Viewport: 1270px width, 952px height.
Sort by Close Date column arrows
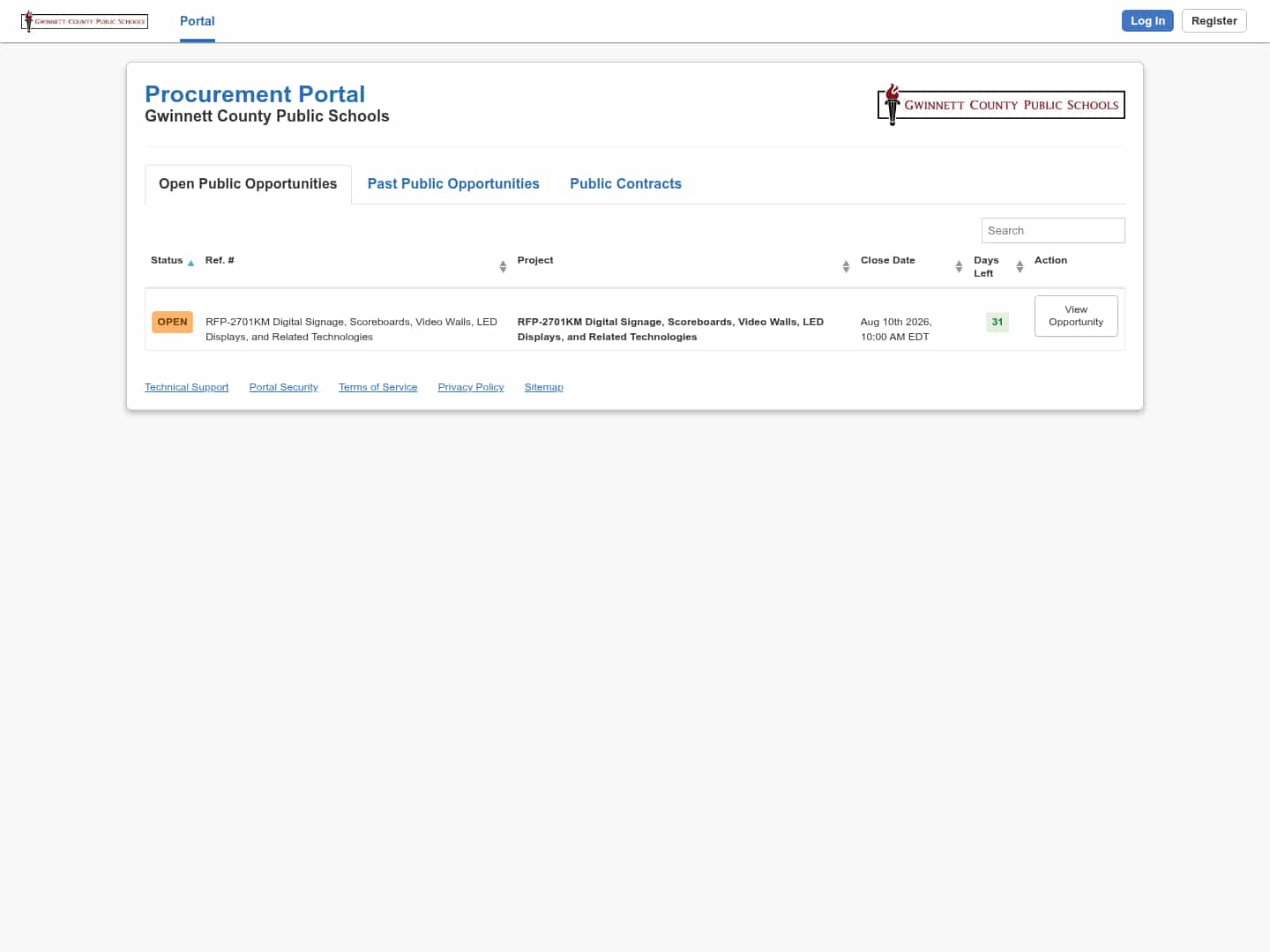click(x=959, y=266)
